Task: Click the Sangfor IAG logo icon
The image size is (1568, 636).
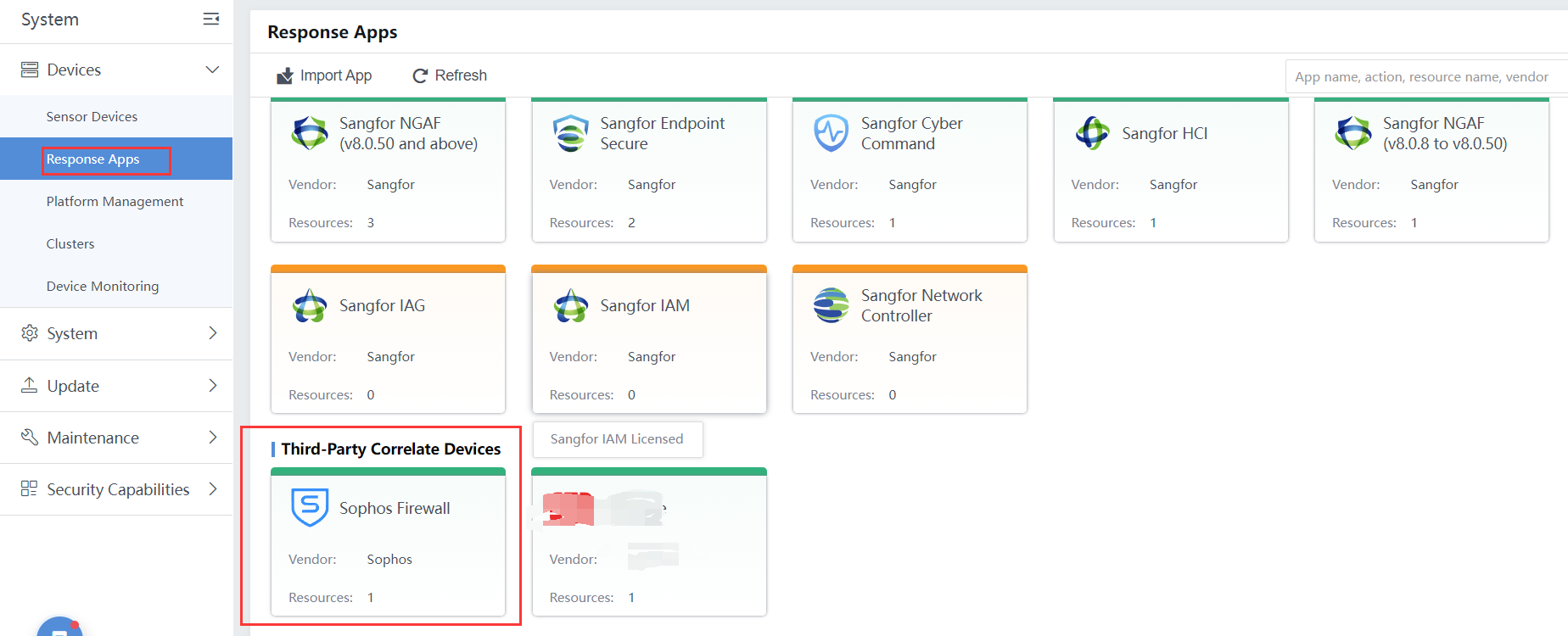Action: click(x=310, y=305)
